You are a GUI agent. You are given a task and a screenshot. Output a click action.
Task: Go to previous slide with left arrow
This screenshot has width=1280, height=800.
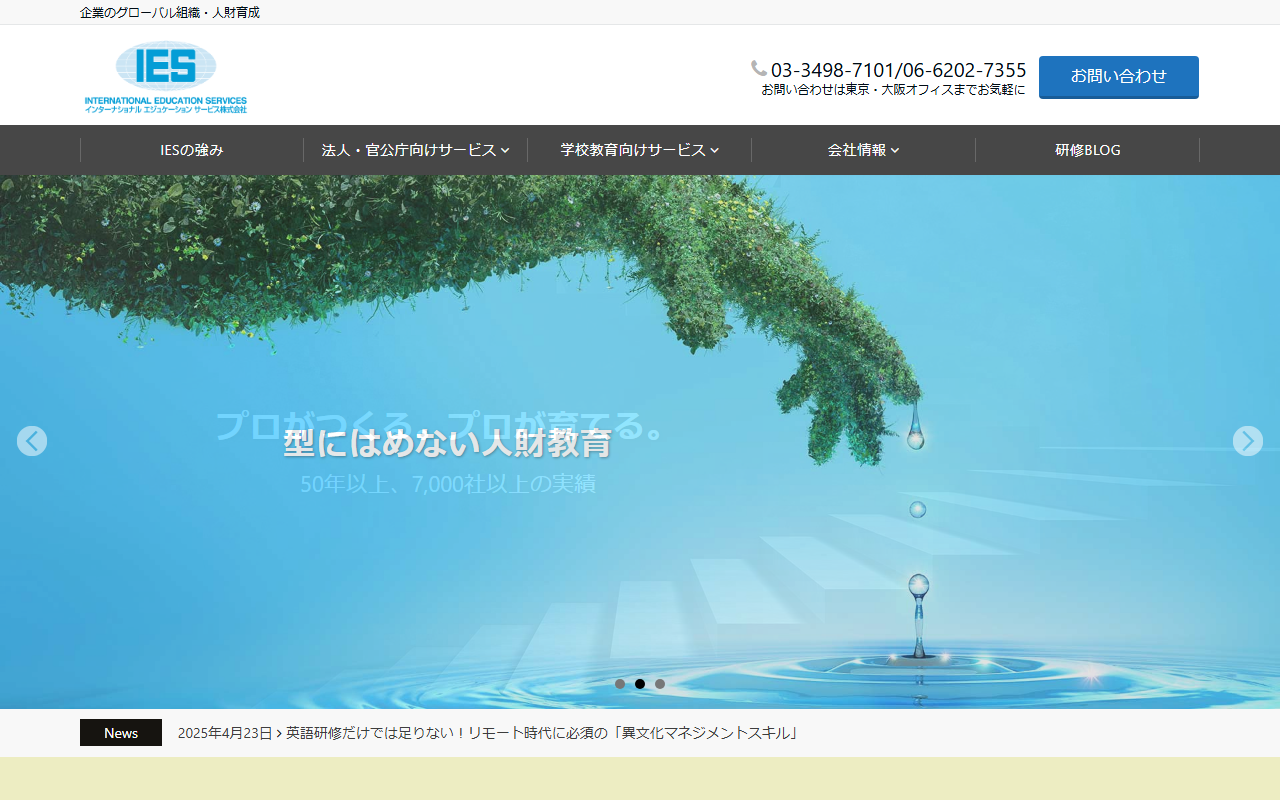click(32, 441)
